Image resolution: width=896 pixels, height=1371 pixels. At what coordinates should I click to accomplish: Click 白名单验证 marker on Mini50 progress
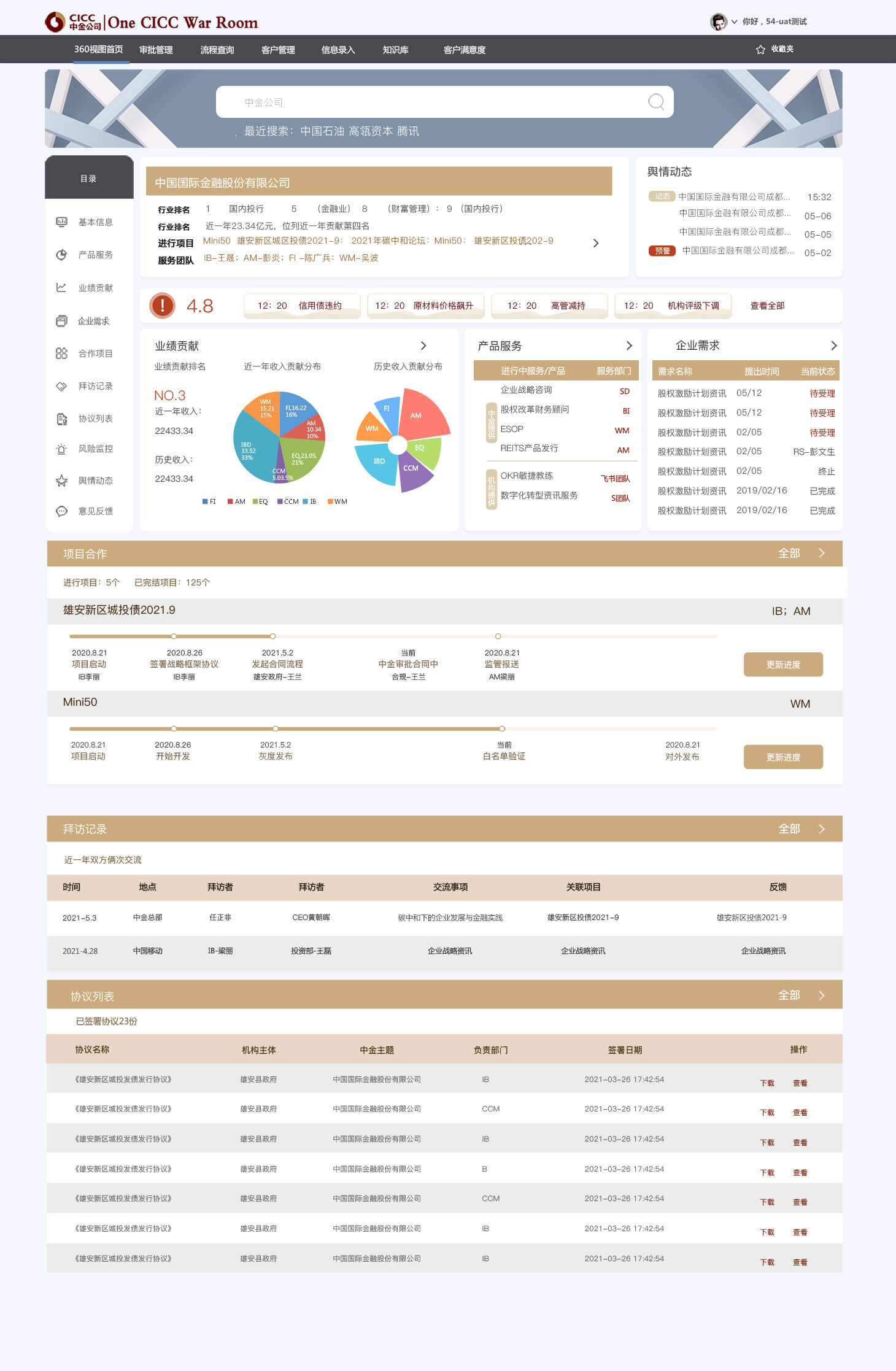[502, 728]
